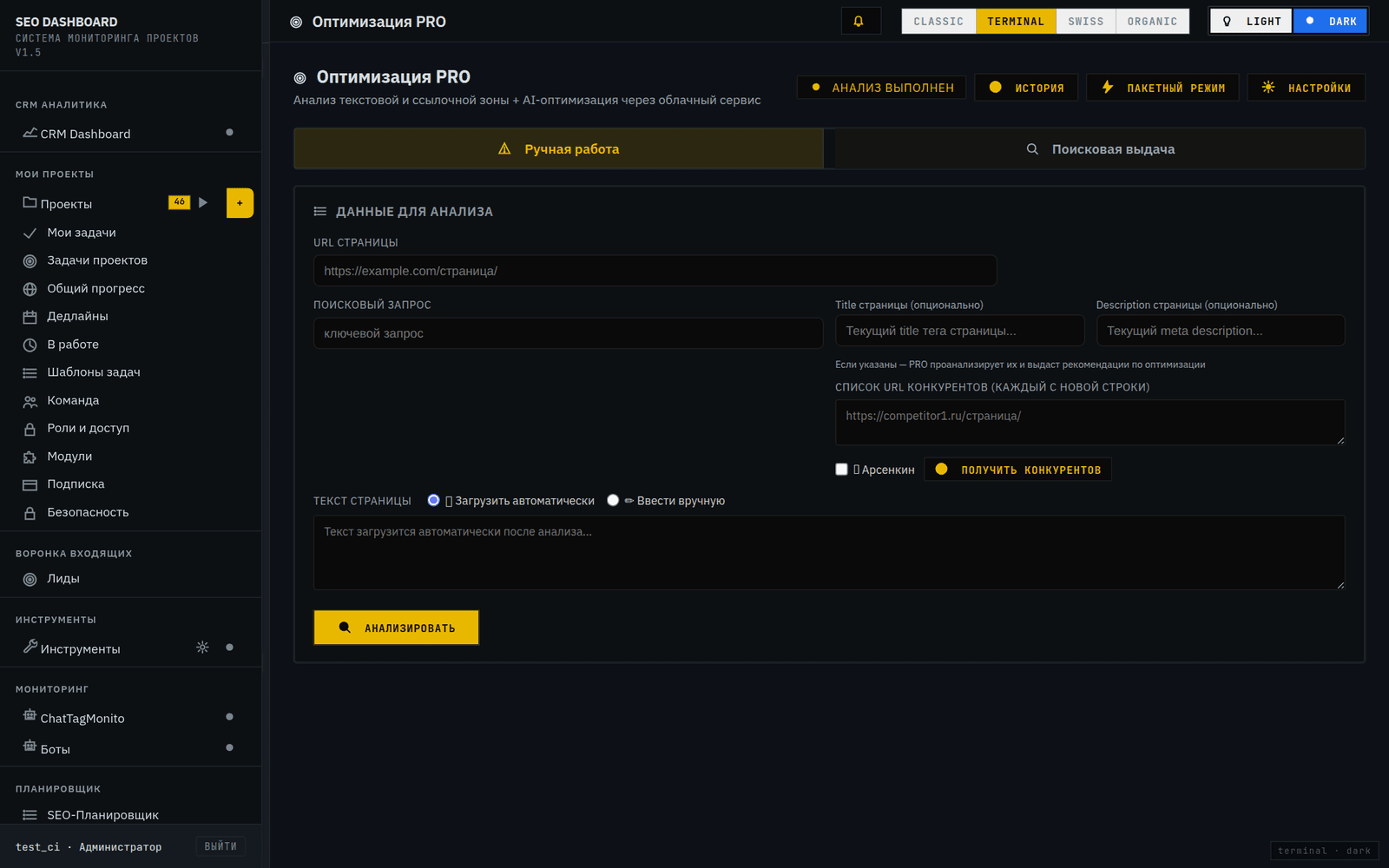
Task: Click the lines icon beside Данные для анализа
Action: point(320,212)
